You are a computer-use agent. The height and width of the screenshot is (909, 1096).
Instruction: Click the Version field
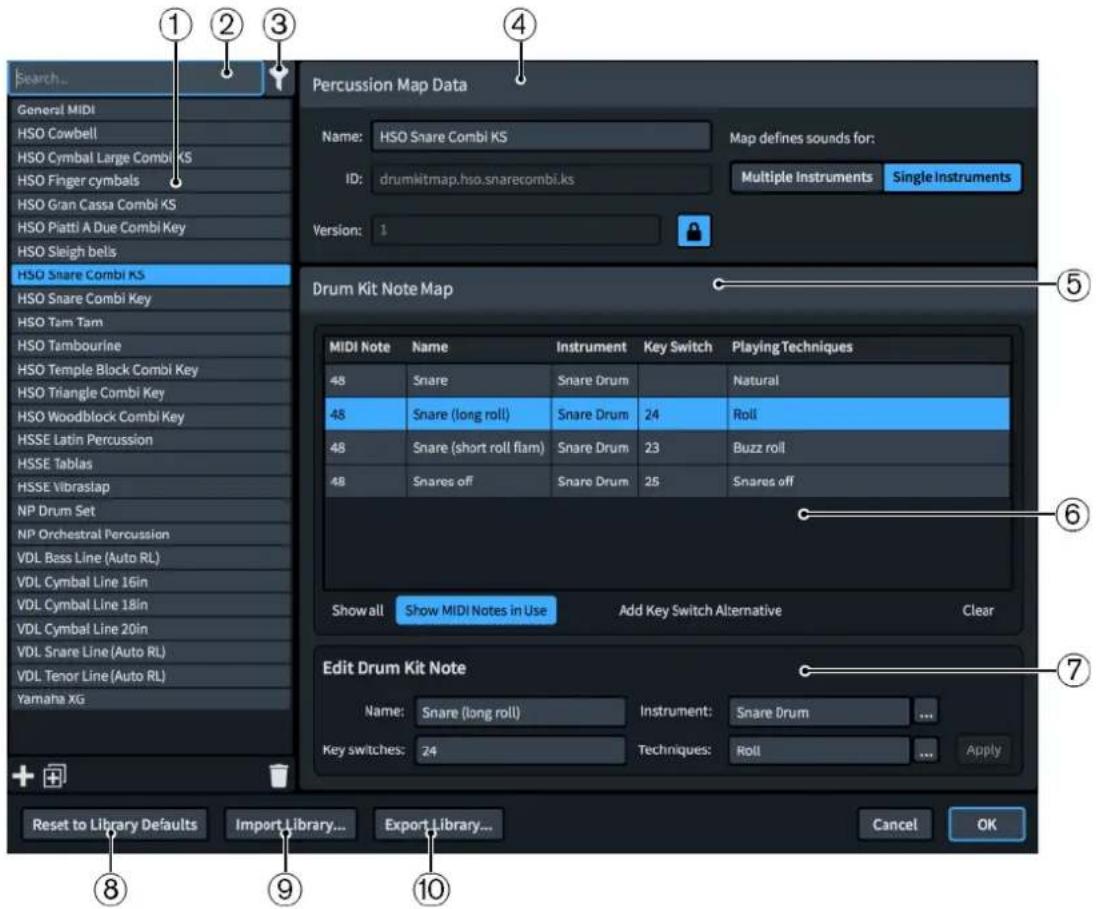(516, 230)
